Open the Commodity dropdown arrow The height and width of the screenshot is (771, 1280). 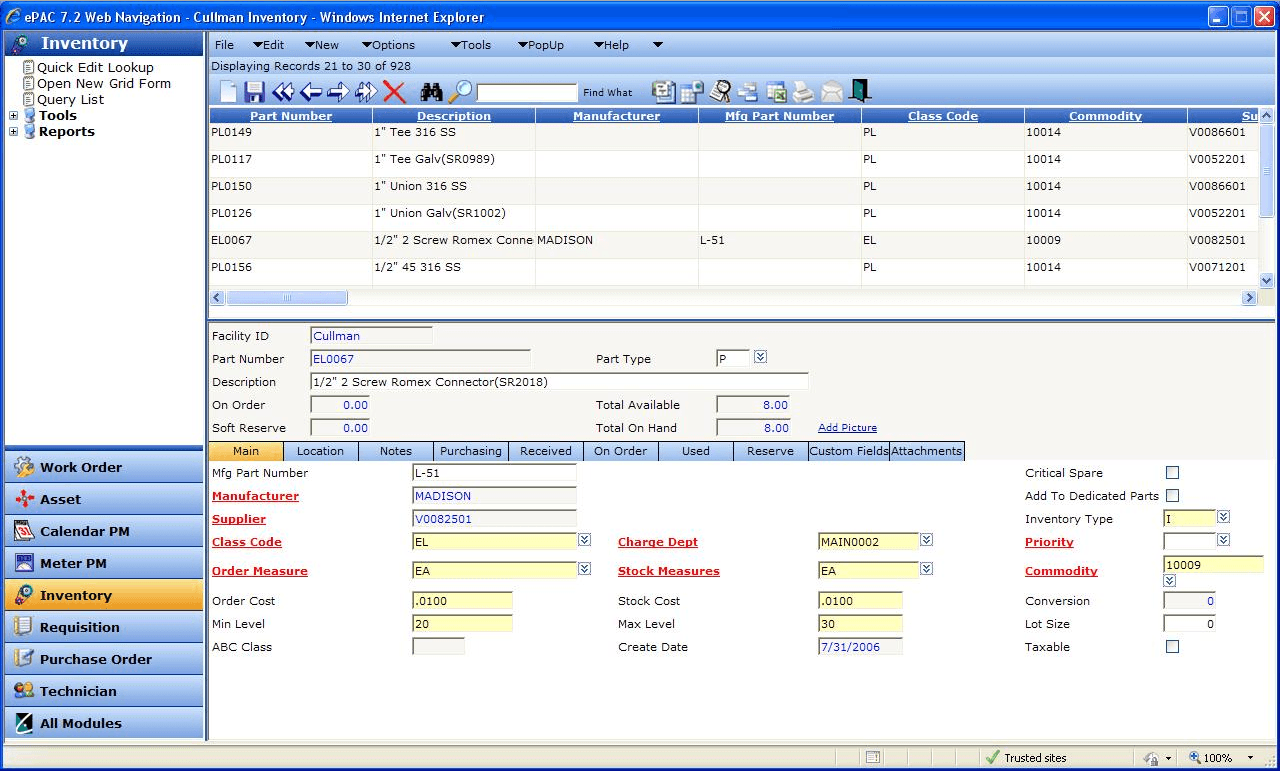(x=1170, y=581)
